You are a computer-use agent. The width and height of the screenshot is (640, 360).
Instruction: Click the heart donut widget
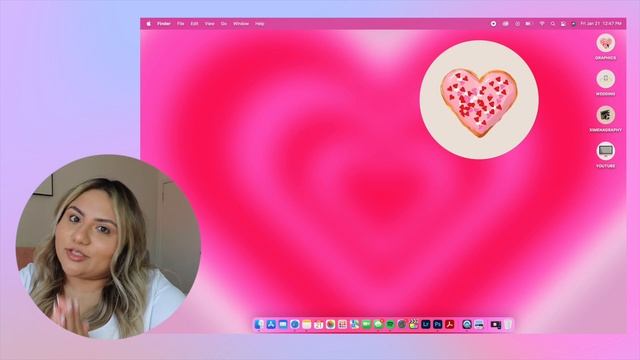(479, 99)
